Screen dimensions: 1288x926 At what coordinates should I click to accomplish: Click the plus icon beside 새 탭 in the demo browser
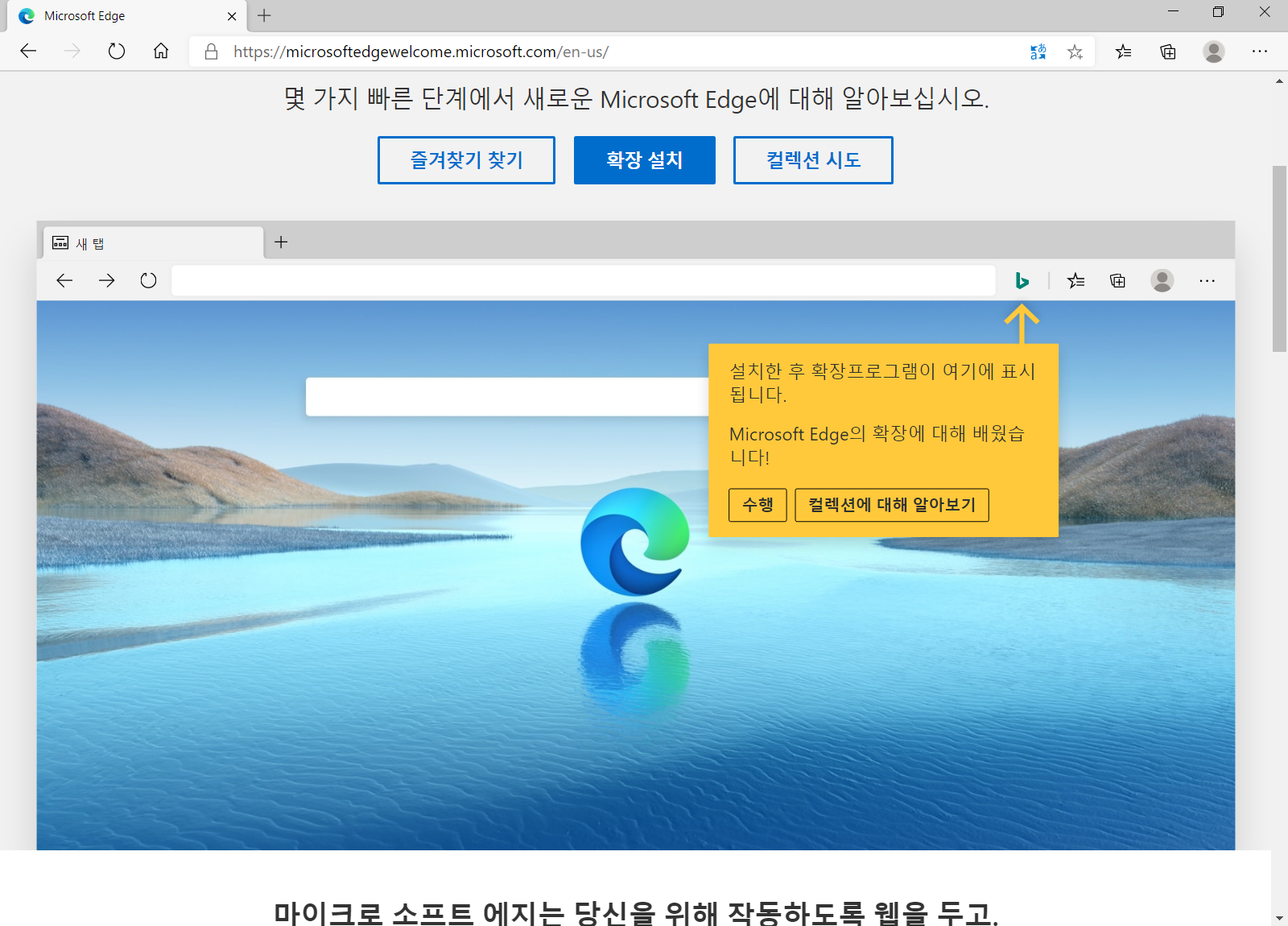(x=281, y=242)
